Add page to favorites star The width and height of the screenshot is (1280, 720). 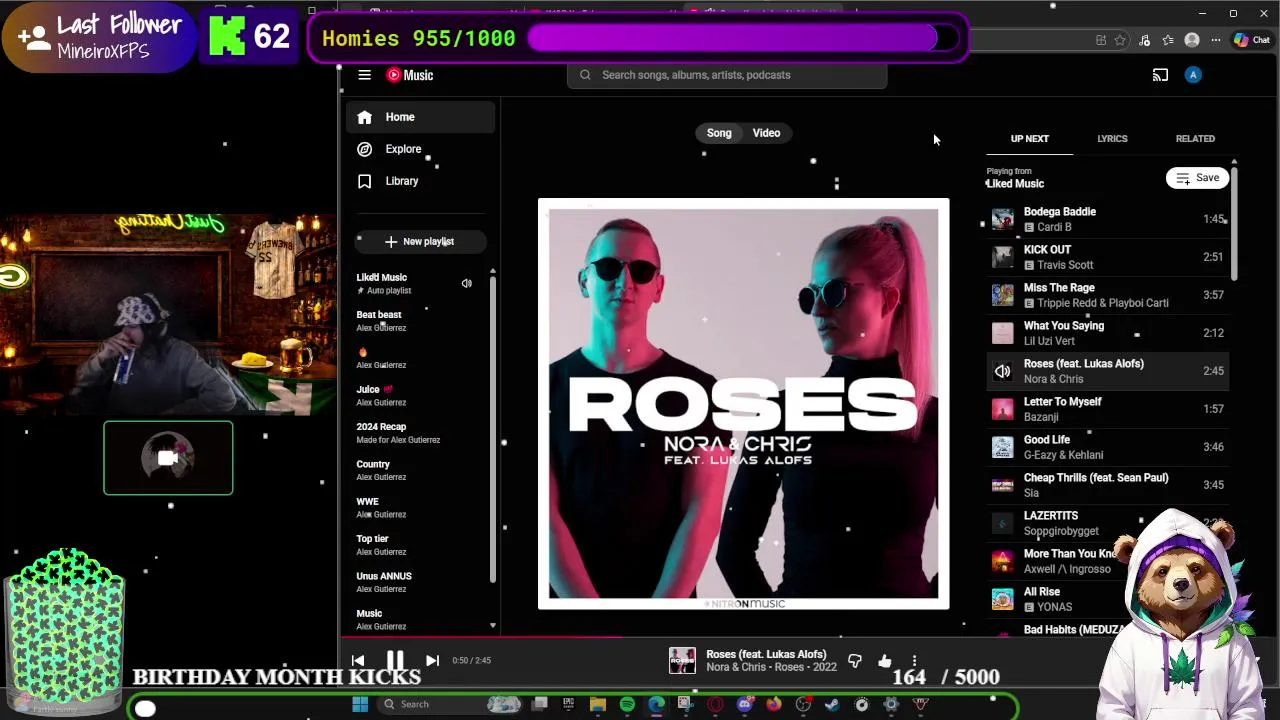tap(1120, 40)
